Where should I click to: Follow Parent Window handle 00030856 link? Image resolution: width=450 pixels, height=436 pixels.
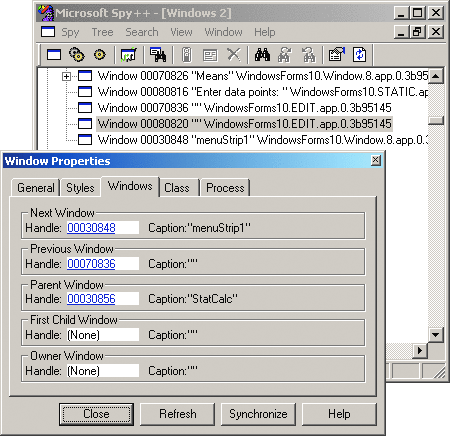pyautogui.click(x=91, y=299)
